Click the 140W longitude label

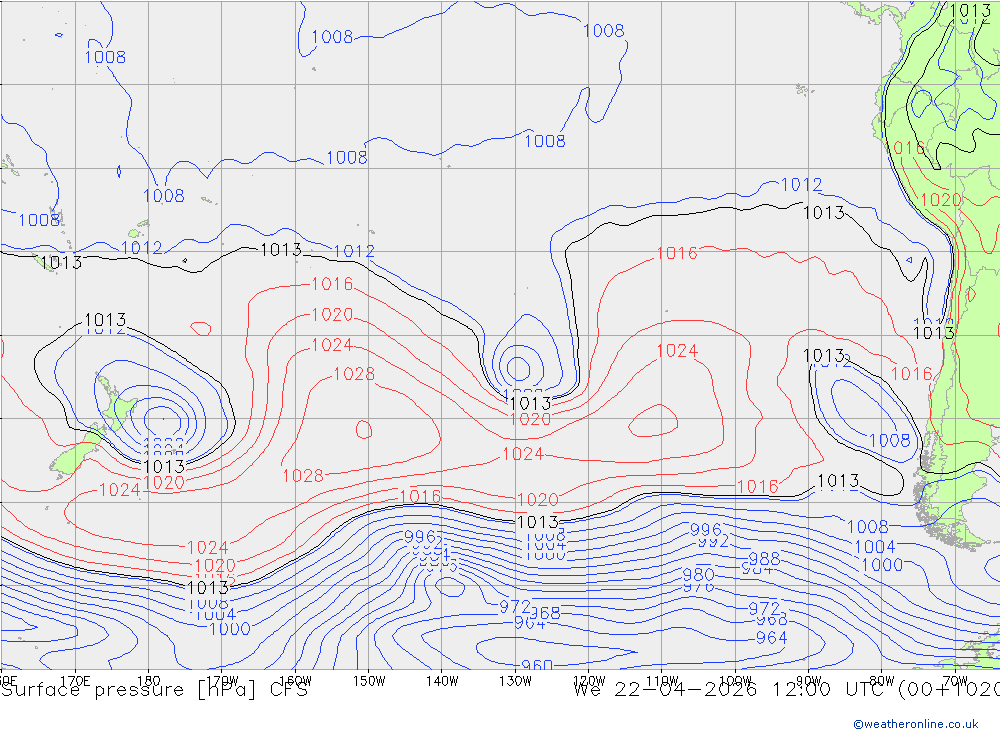[x=442, y=681]
